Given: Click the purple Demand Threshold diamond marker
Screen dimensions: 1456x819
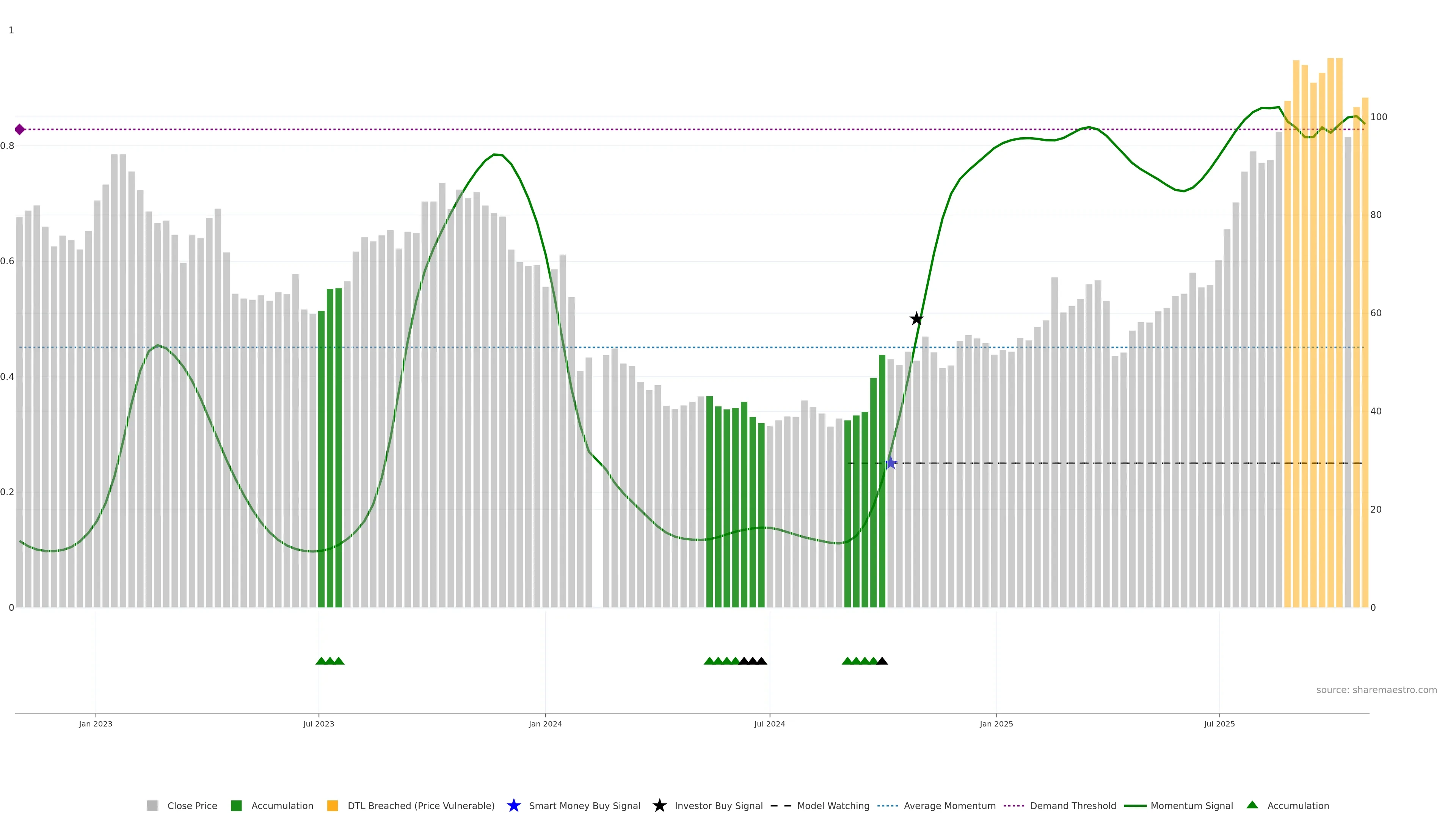Looking at the screenshot, I should point(20,129).
